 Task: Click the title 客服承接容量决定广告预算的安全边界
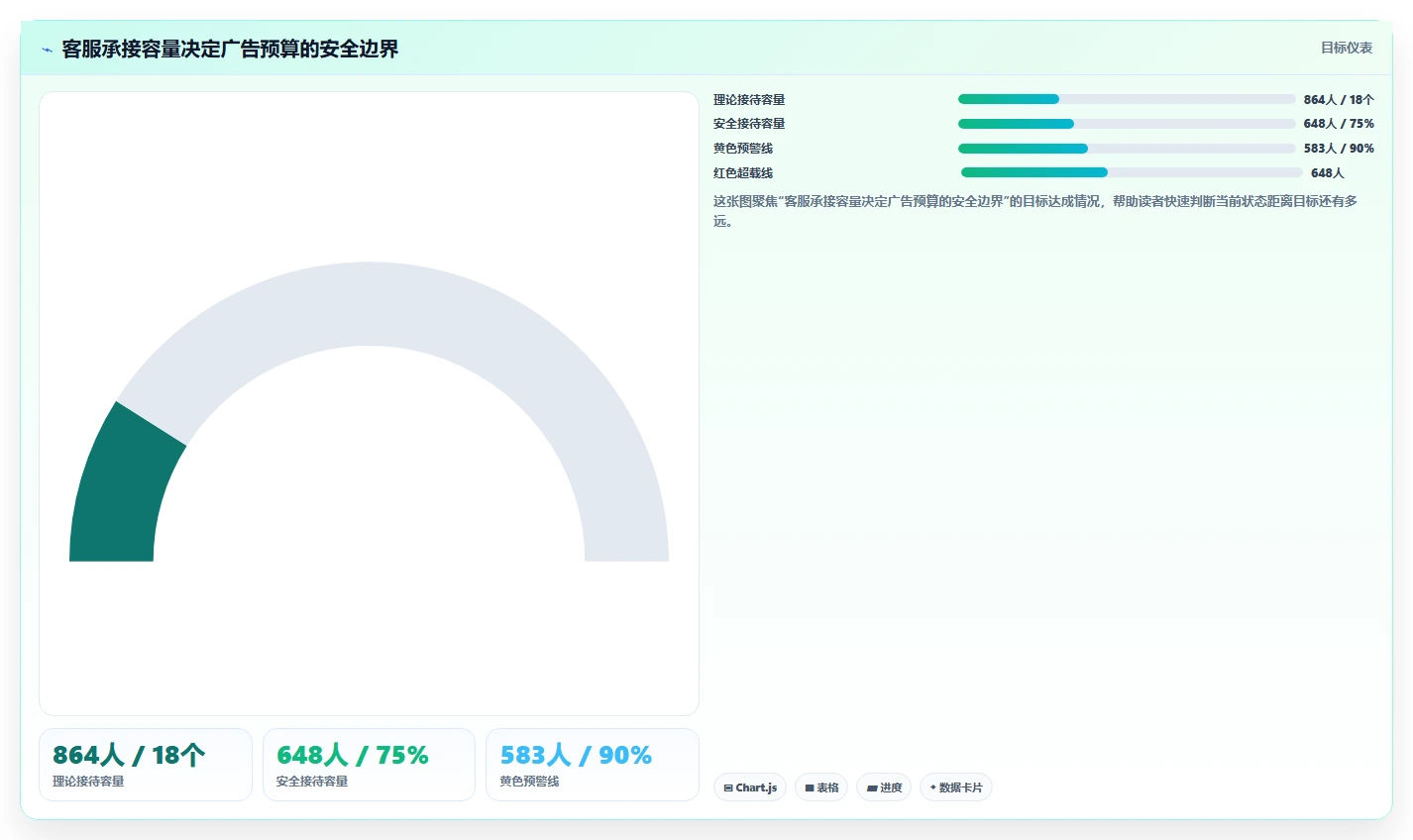click(x=230, y=49)
